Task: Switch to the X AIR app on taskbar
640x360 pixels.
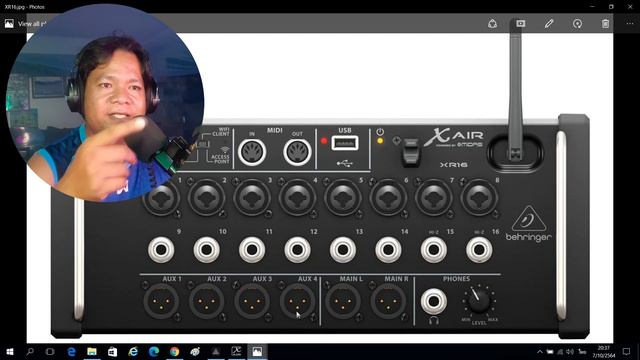Action: tap(237, 351)
